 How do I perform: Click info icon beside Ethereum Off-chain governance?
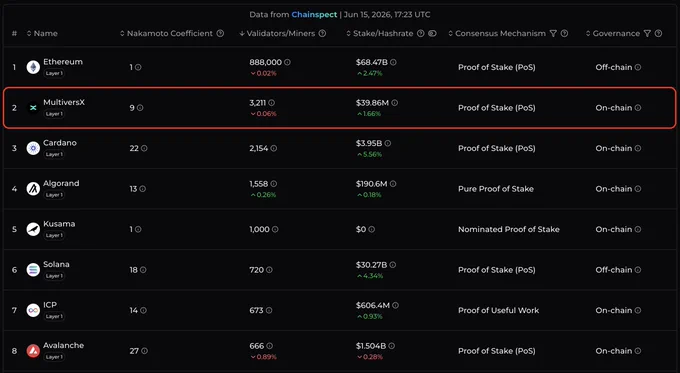[x=638, y=67]
